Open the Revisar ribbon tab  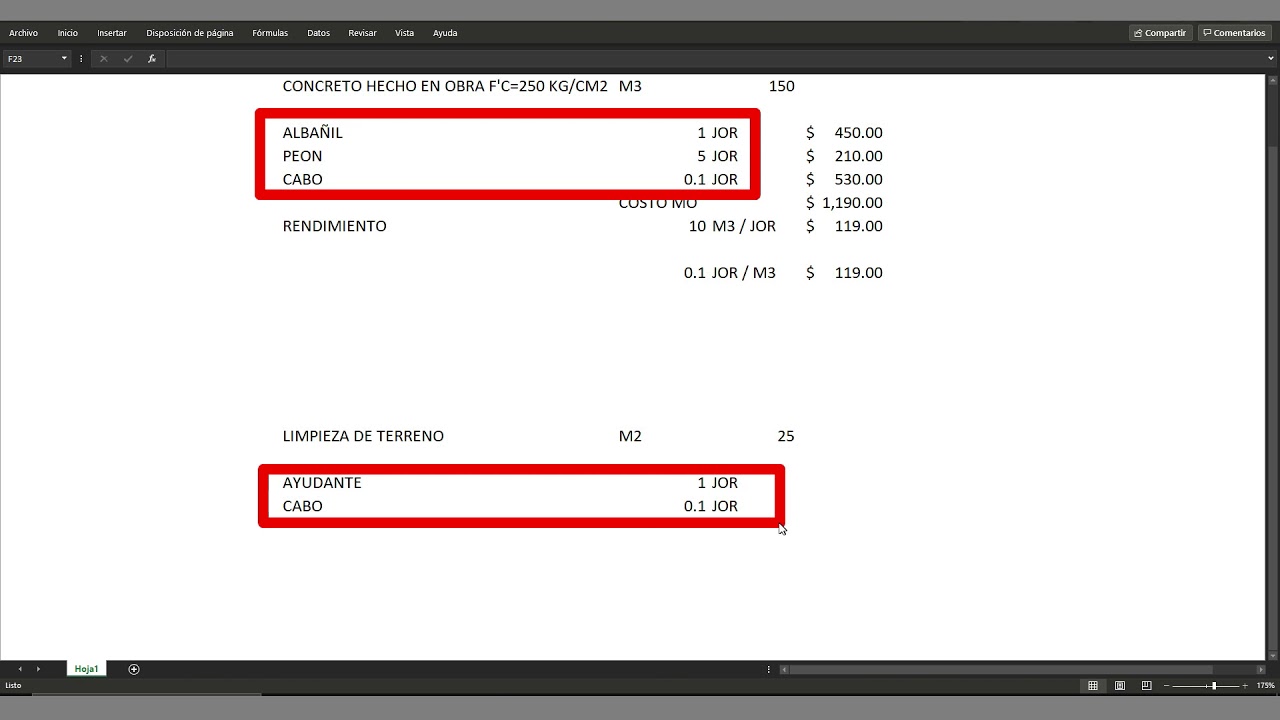(x=362, y=33)
